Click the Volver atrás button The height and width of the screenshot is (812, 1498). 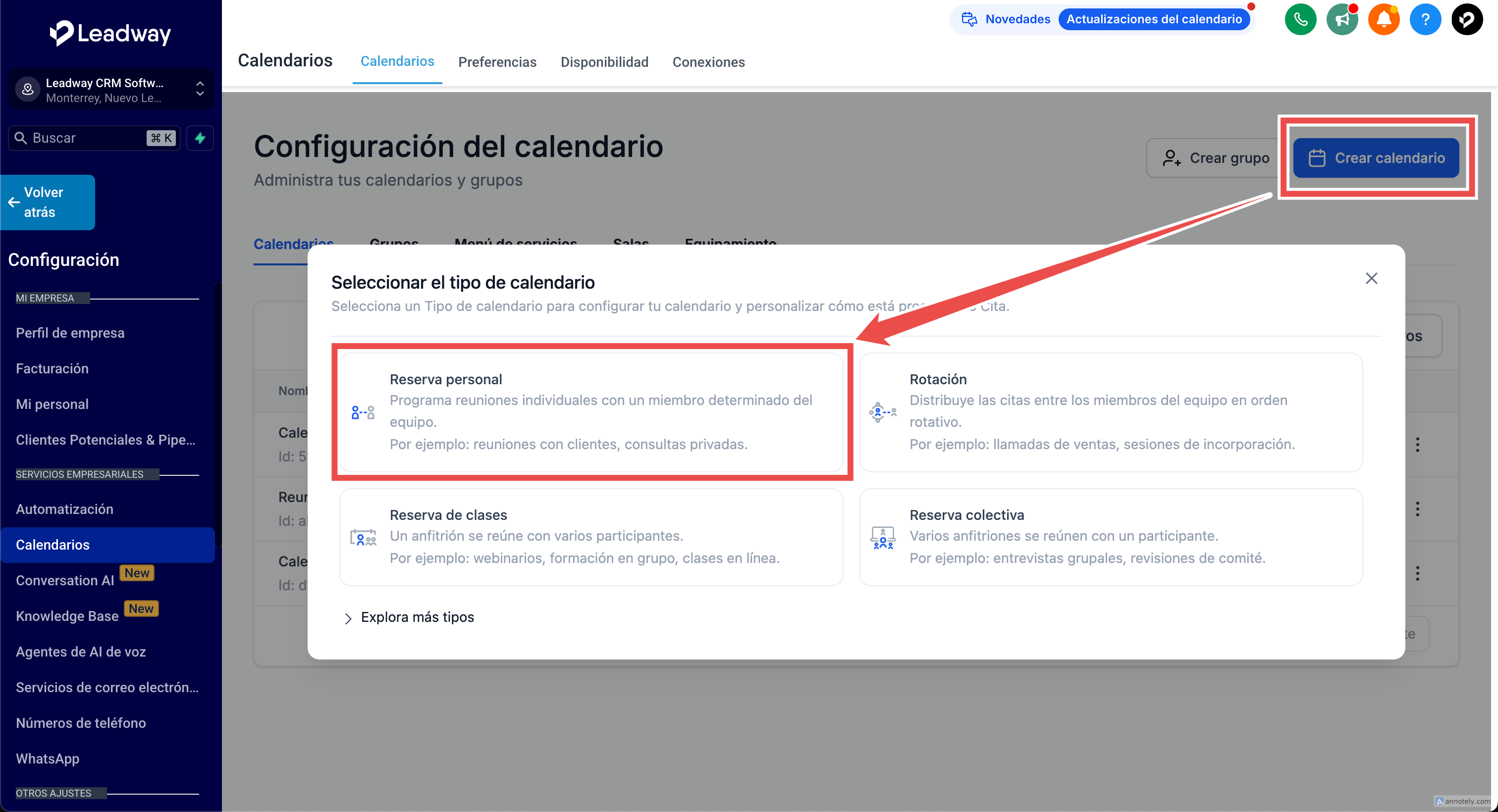pos(48,203)
